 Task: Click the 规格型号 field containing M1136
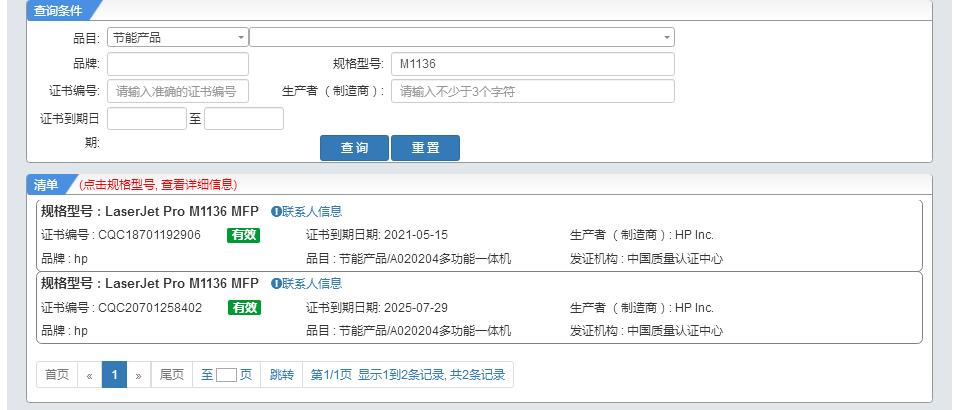tap(533, 64)
